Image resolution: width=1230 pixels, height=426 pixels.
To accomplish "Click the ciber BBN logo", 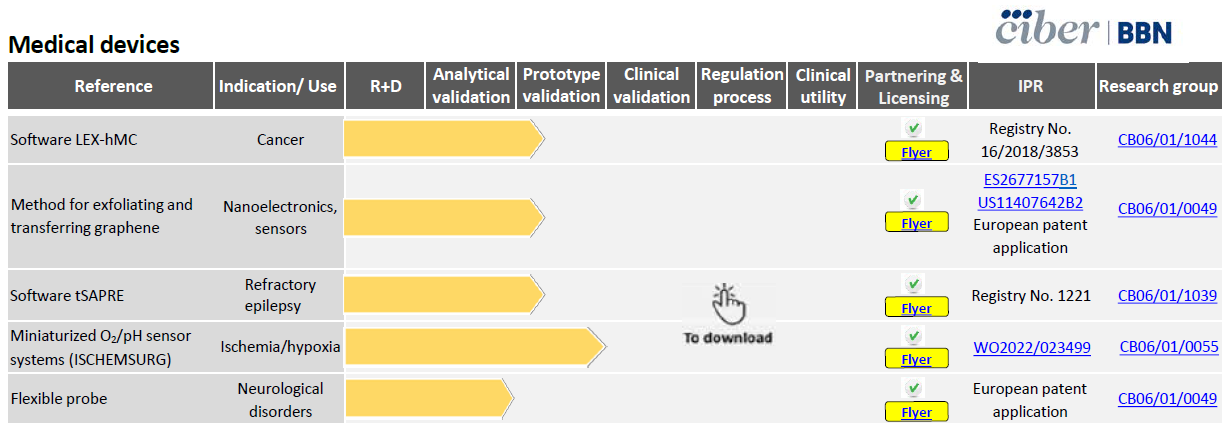I will pos(1084,29).
